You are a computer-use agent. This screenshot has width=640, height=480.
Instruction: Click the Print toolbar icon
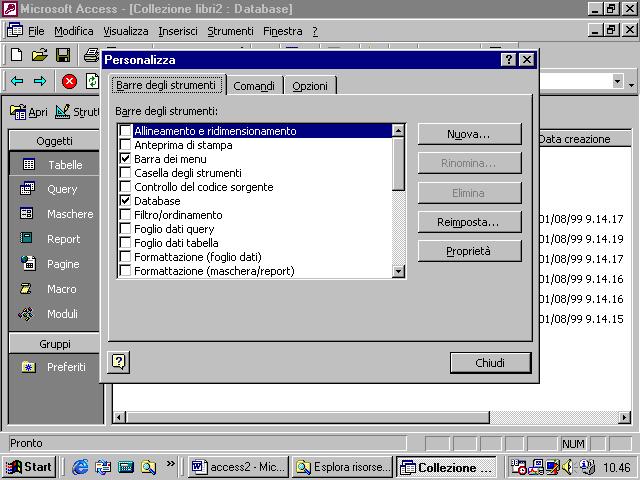pyautogui.click(x=91, y=55)
